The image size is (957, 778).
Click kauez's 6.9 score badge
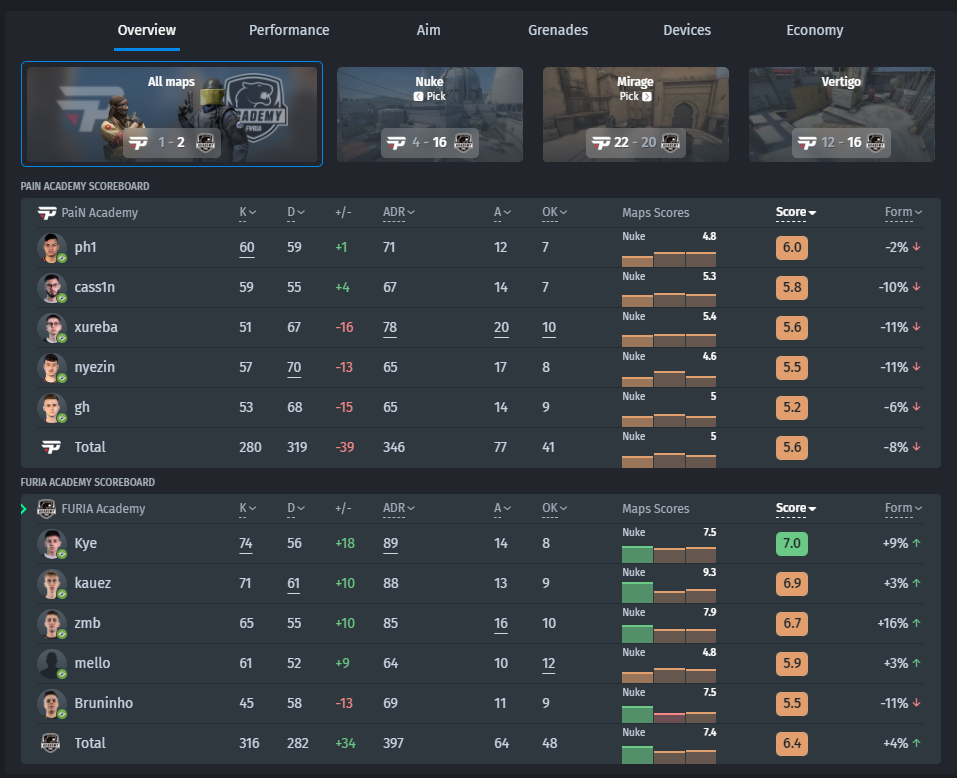coord(792,583)
